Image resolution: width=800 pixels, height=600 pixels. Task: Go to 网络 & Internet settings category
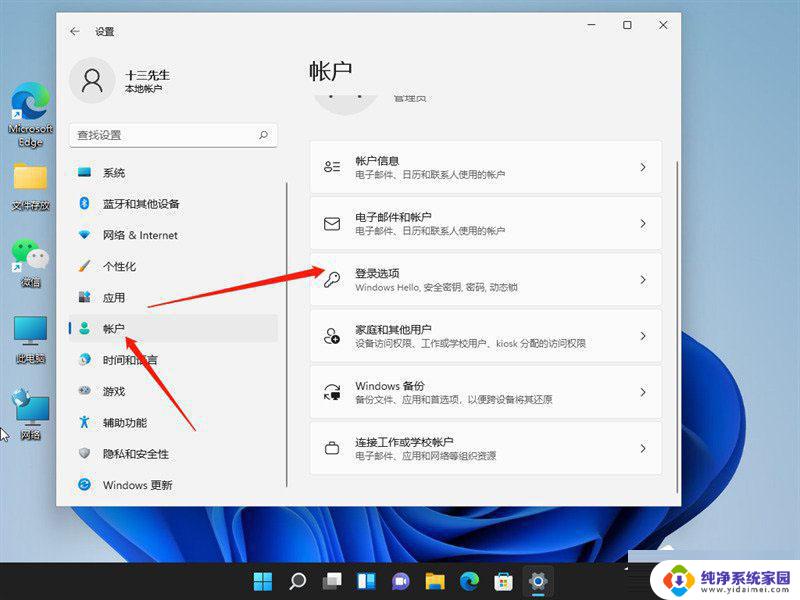point(173,235)
